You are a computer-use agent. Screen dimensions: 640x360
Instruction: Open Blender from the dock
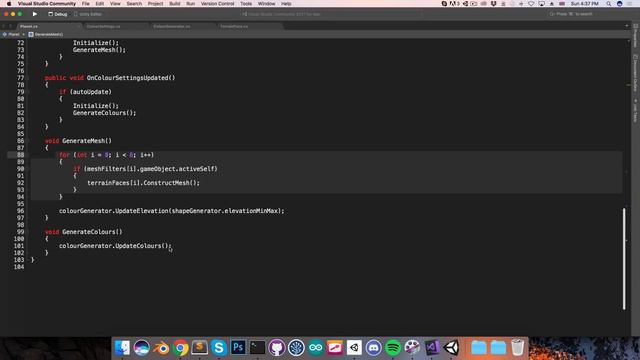pos(161,348)
